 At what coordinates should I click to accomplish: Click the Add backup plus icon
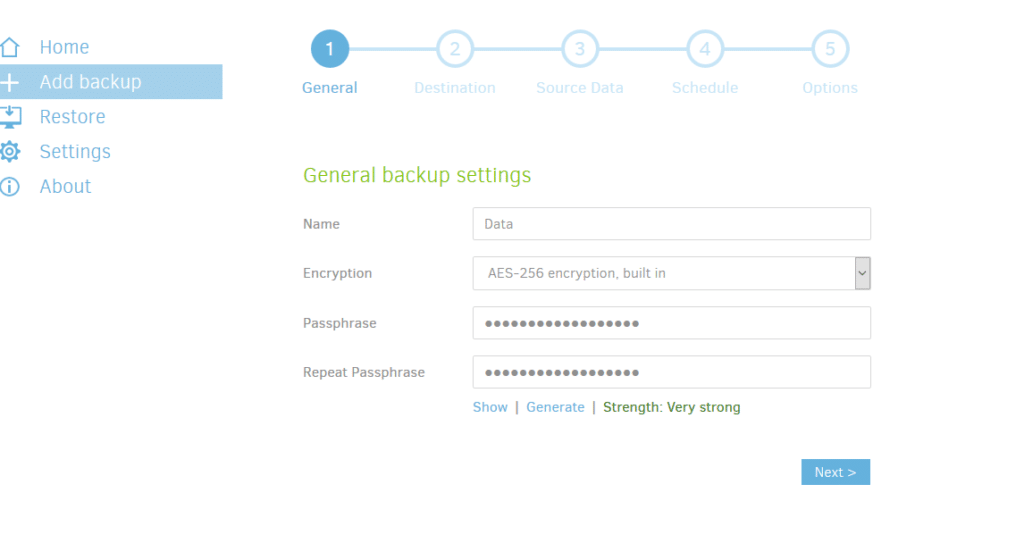10,82
